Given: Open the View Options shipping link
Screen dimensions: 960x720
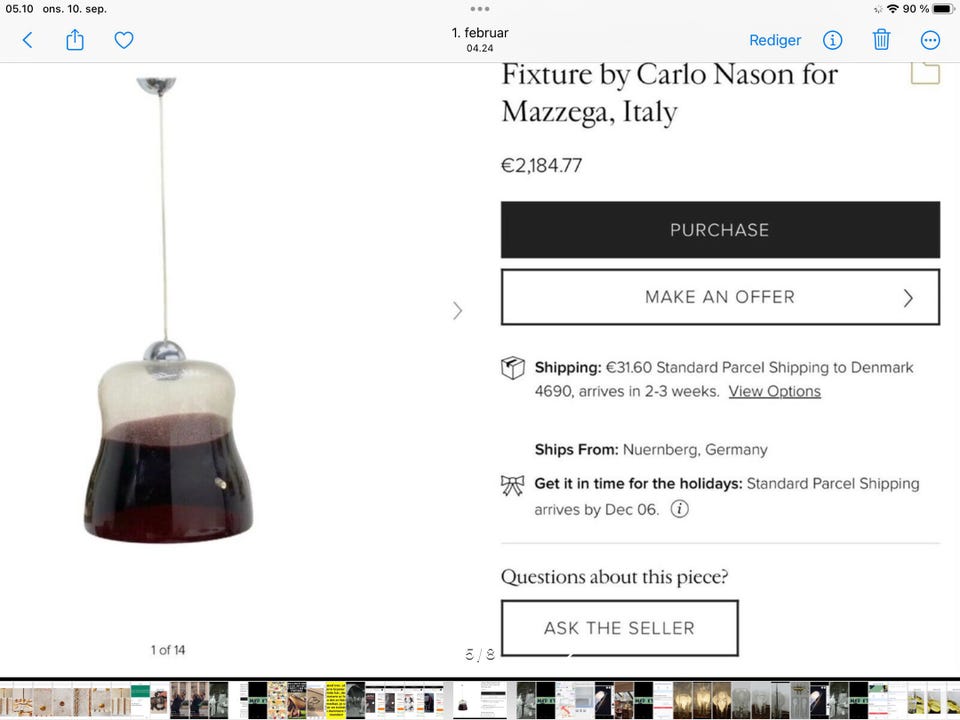Looking at the screenshot, I should (x=774, y=391).
